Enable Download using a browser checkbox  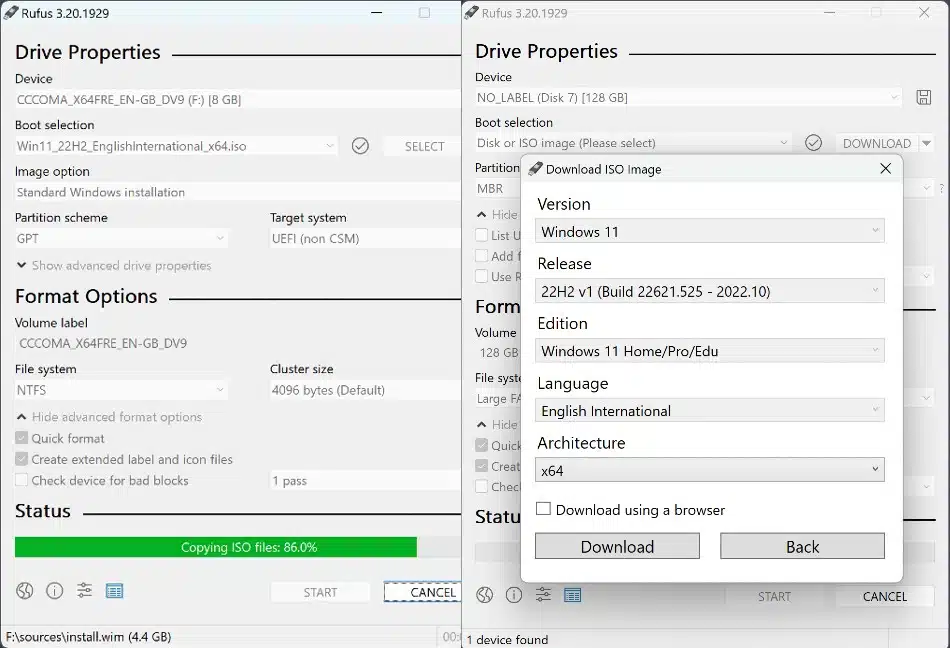pyautogui.click(x=543, y=509)
